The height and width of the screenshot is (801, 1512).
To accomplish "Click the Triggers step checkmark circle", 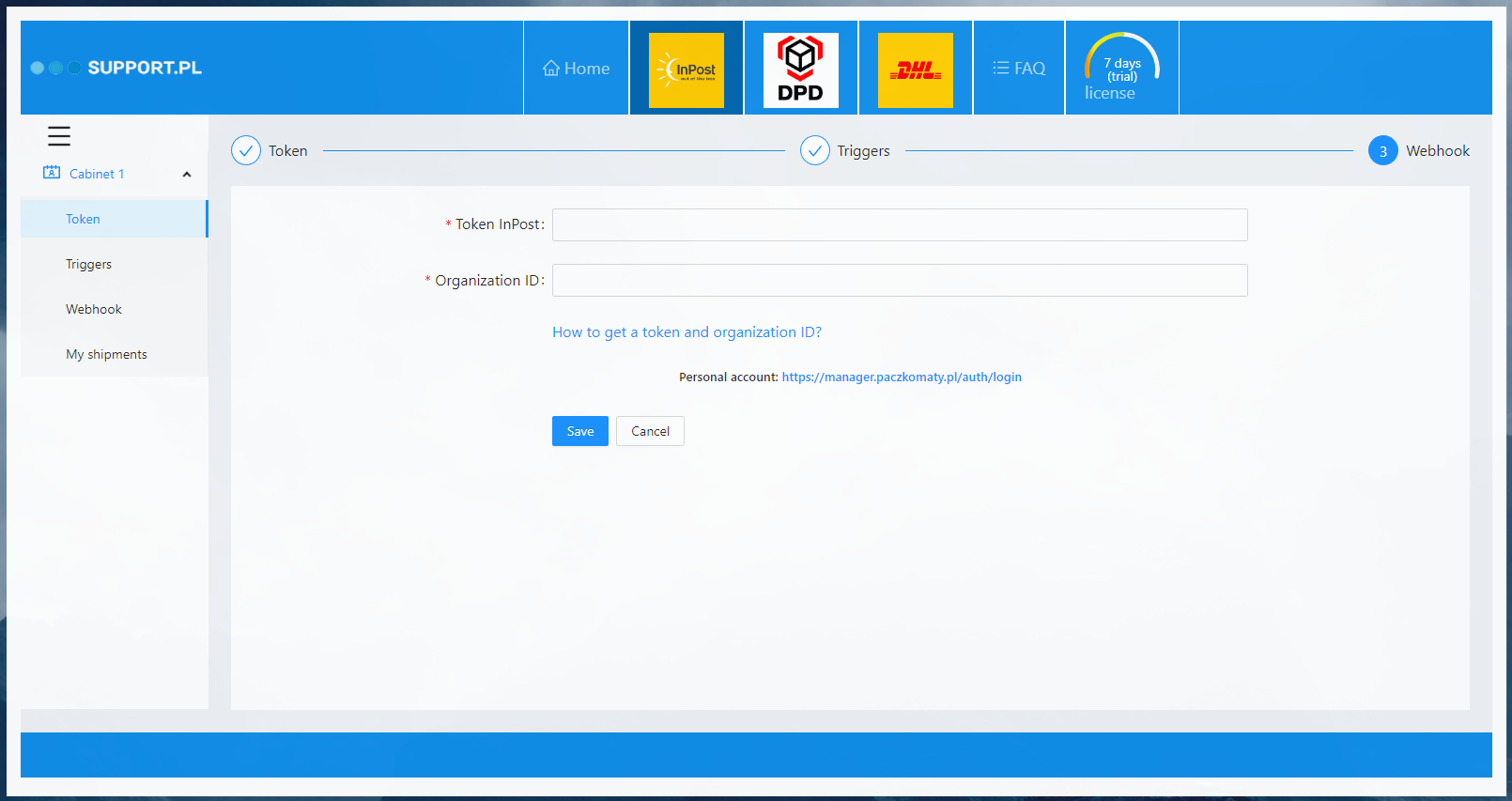I will (815, 150).
